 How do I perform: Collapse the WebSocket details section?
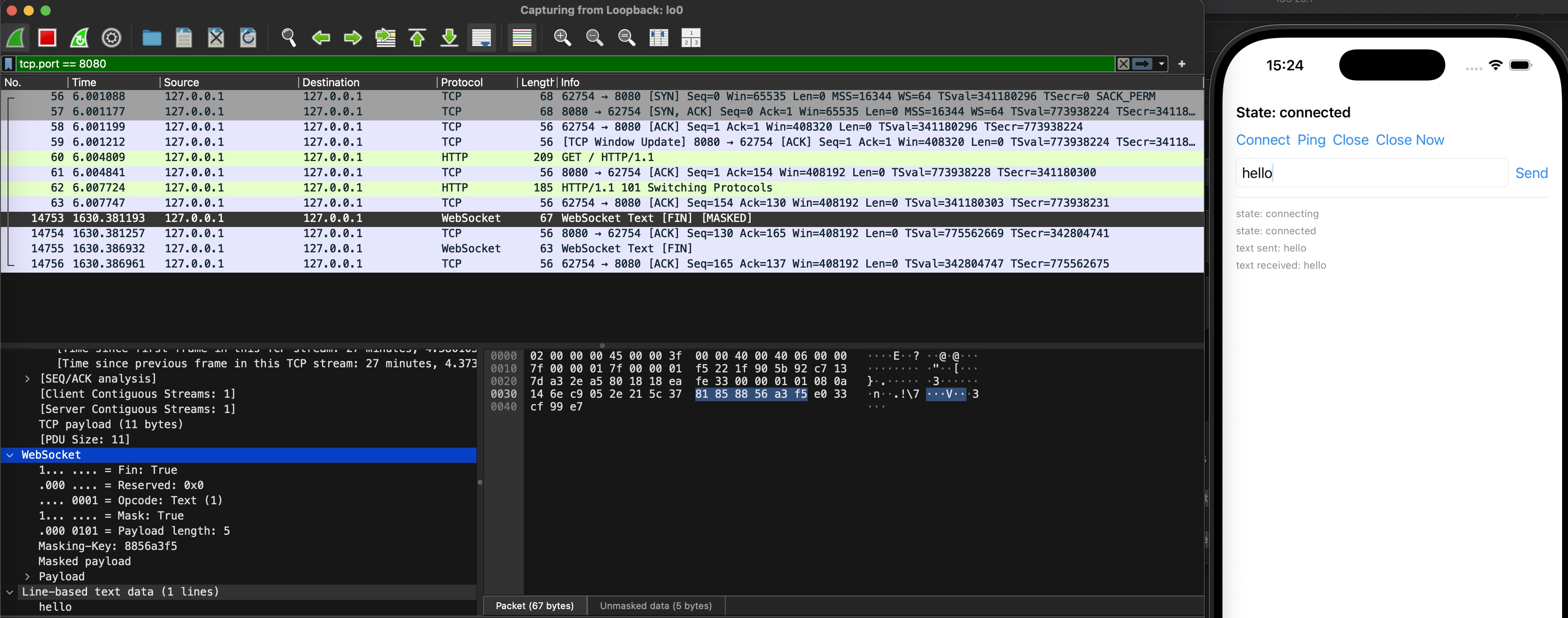point(9,455)
